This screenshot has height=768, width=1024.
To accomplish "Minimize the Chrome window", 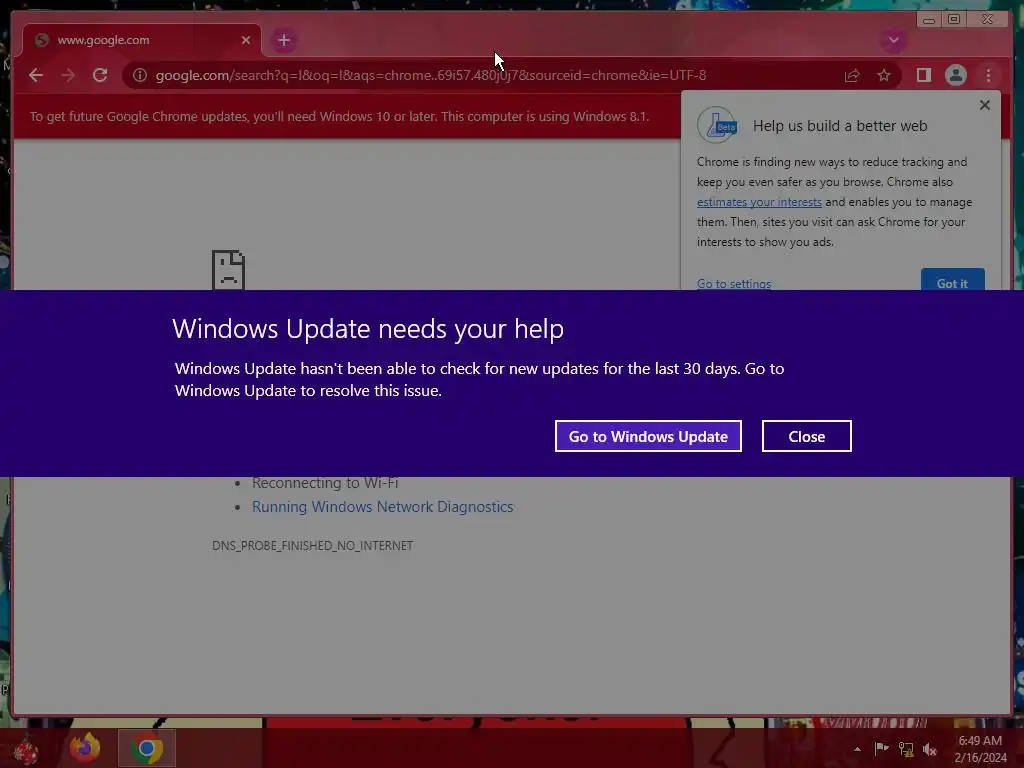I will tap(929, 20).
